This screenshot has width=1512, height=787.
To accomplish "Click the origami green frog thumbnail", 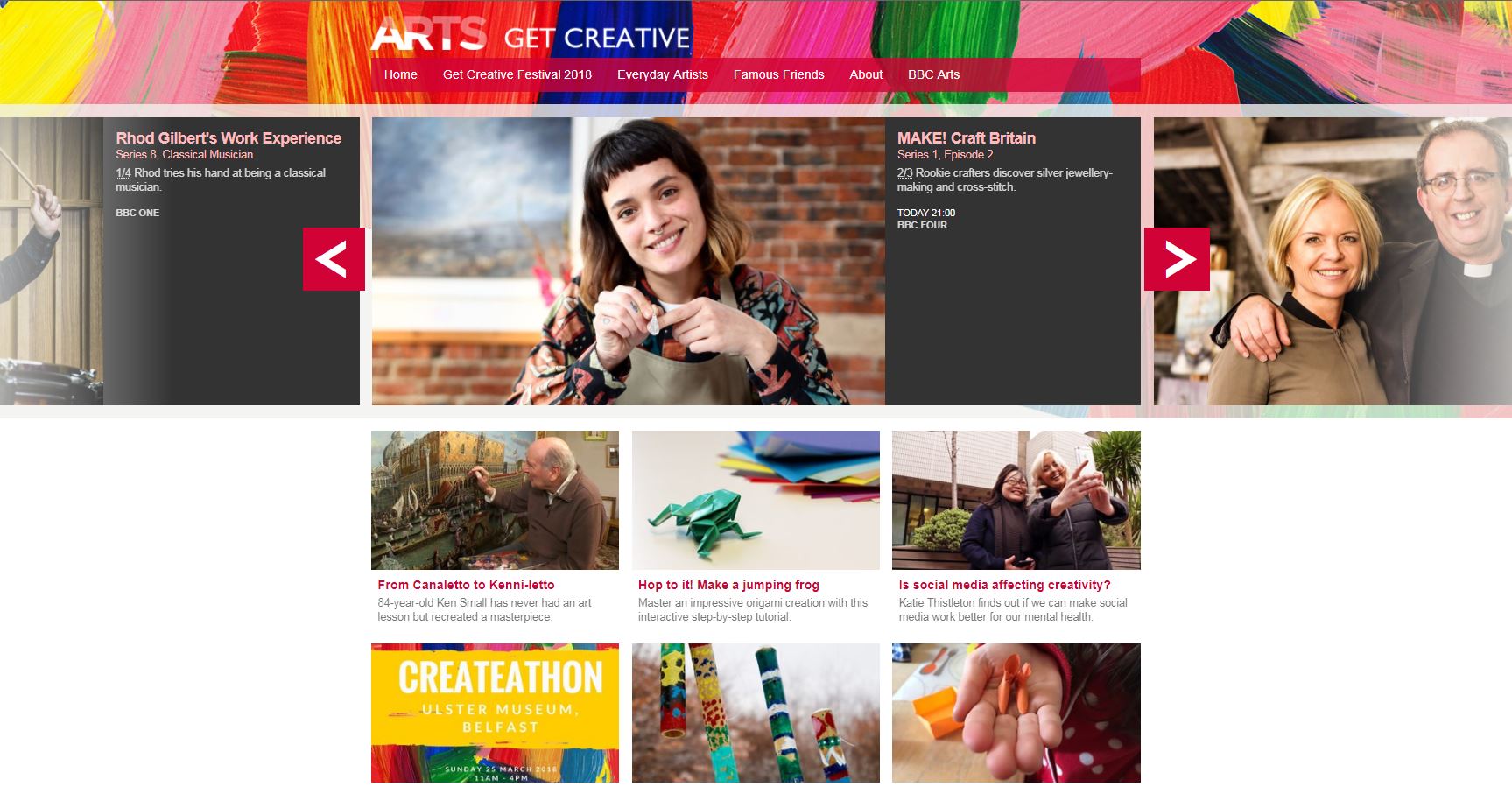I will 756,500.
